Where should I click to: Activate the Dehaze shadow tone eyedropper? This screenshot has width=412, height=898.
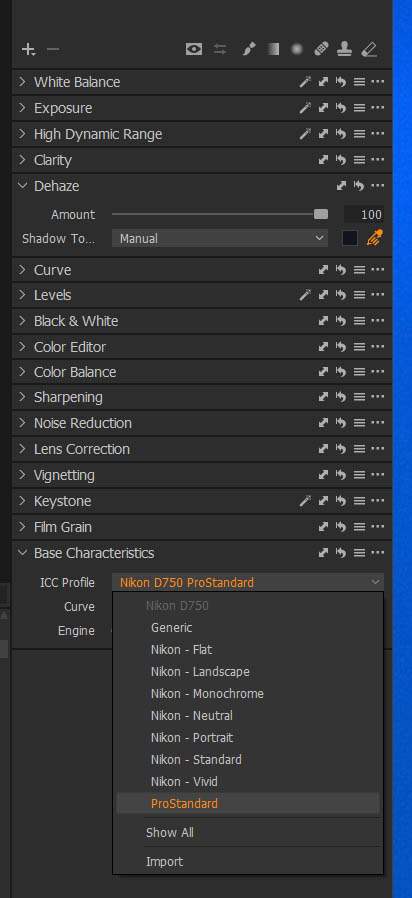click(x=375, y=238)
